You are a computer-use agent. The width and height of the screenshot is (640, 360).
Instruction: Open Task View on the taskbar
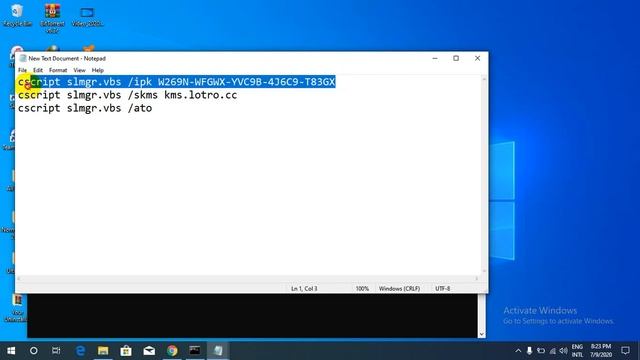(56, 351)
